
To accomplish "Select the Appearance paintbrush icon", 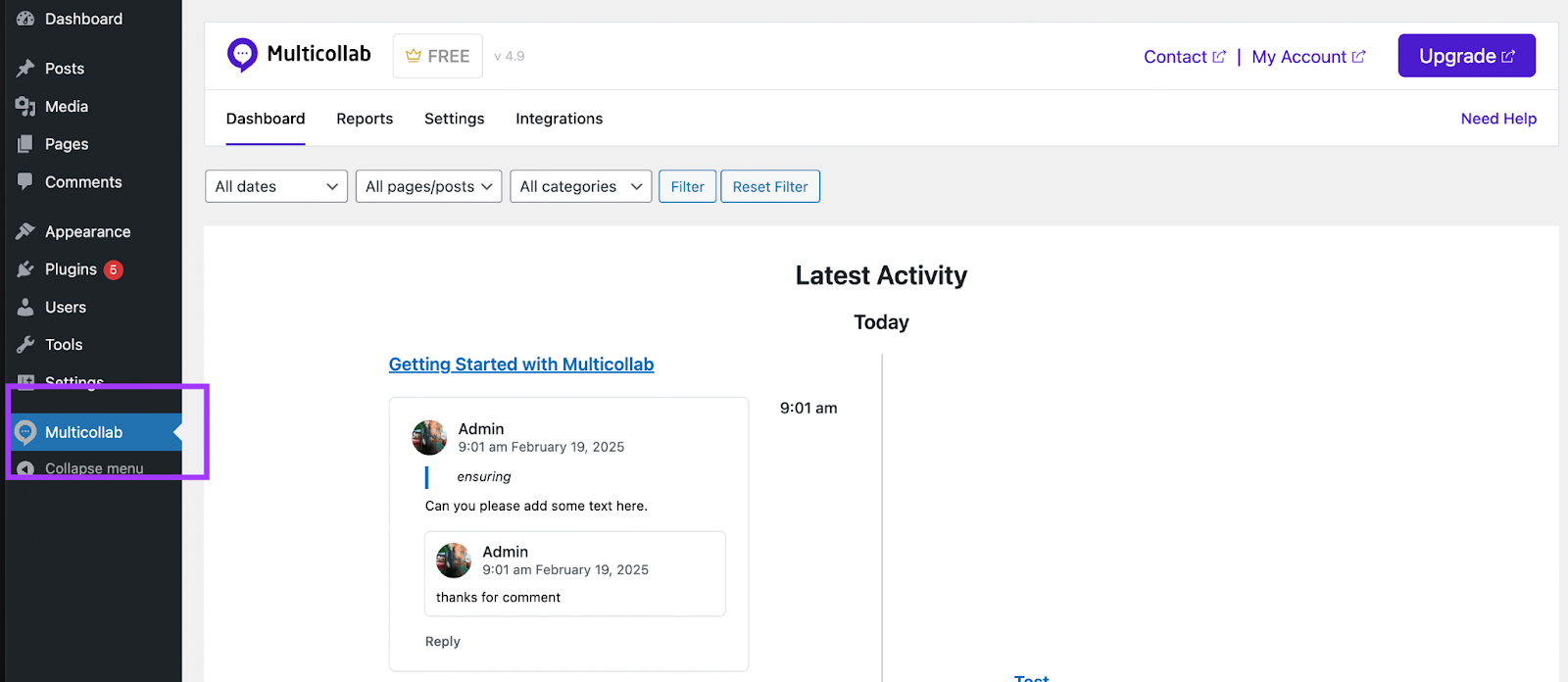I will point(25,231).
